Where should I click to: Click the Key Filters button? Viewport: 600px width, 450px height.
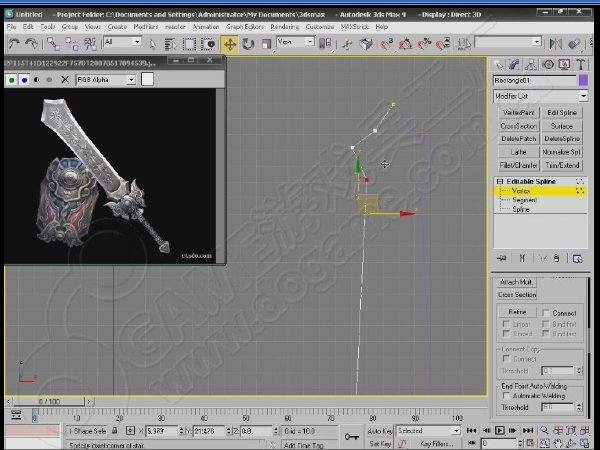tap(435, 444)
